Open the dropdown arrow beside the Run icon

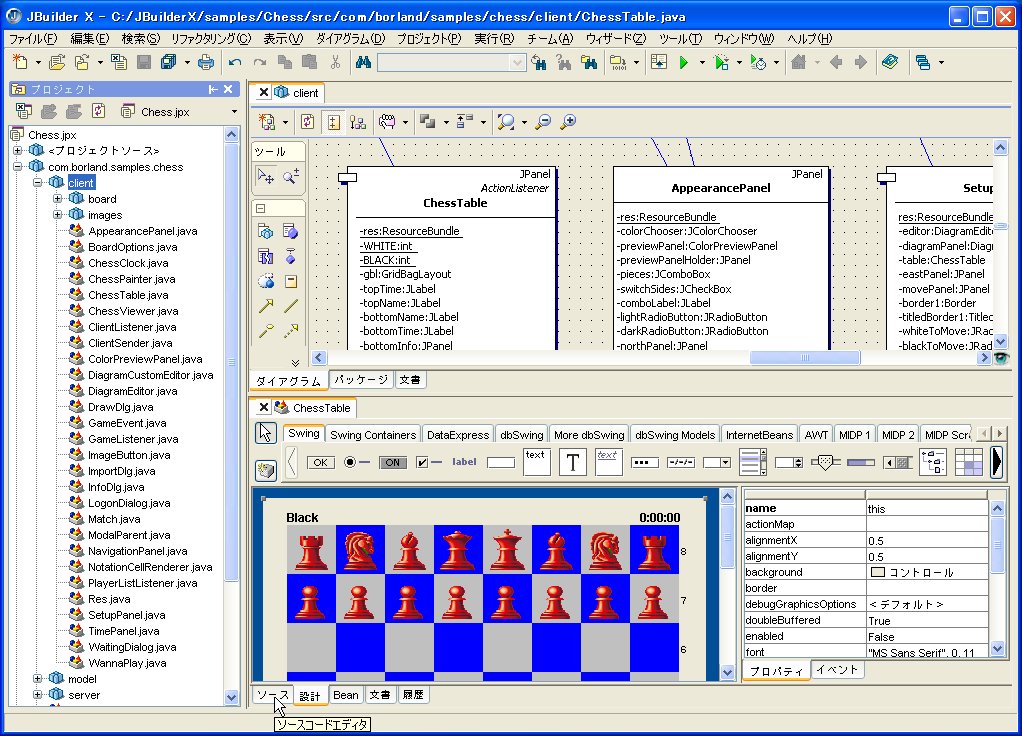[x=701, y=63]
